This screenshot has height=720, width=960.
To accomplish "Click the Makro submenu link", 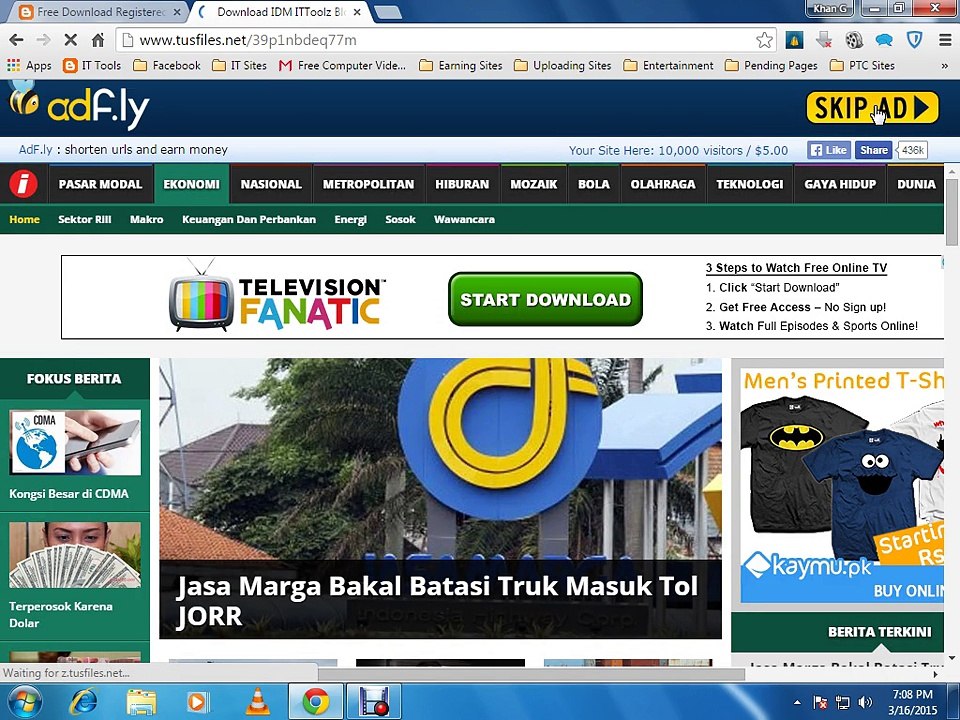I will coord(146,219).
